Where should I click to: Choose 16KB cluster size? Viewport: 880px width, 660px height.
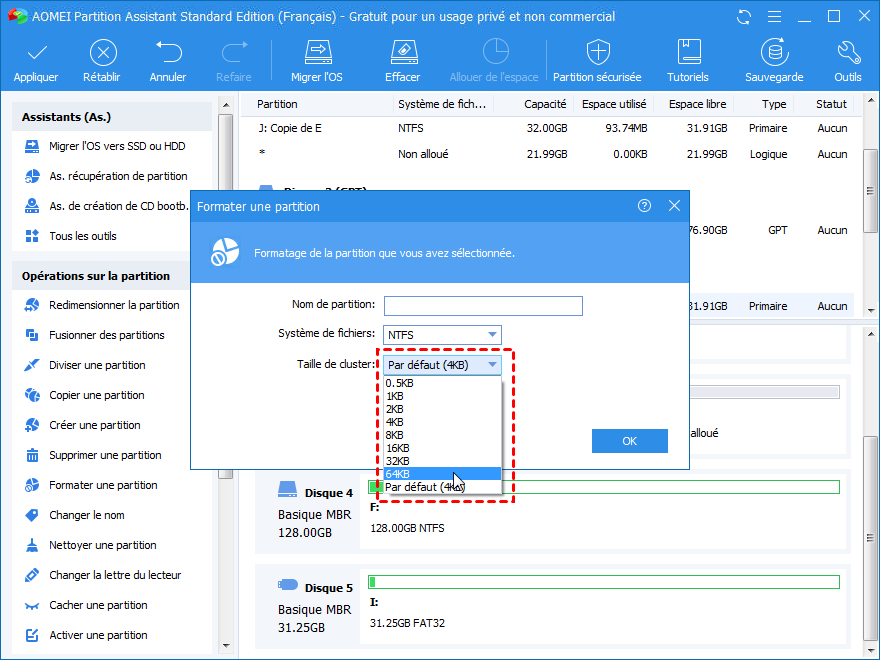pos(442,448)
